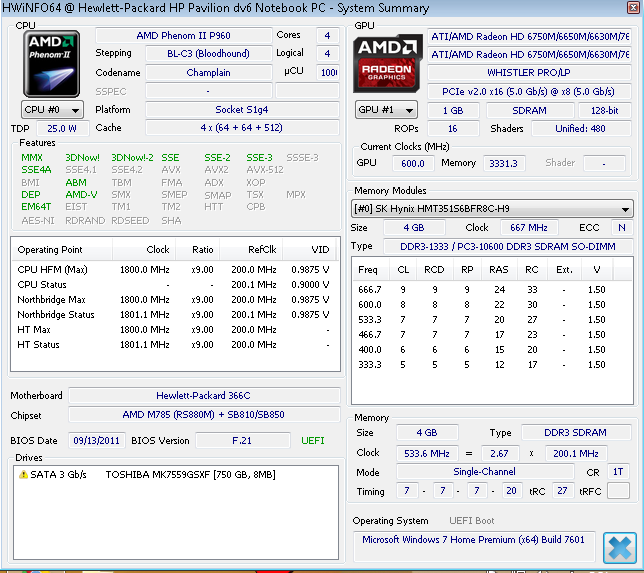
Task: Click the Hewlett-Packard 366C motherboard field
Action: (204, 396)
